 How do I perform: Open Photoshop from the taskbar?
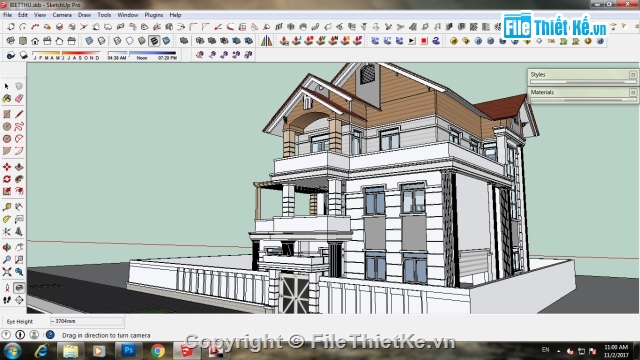(x=128, y=350)
